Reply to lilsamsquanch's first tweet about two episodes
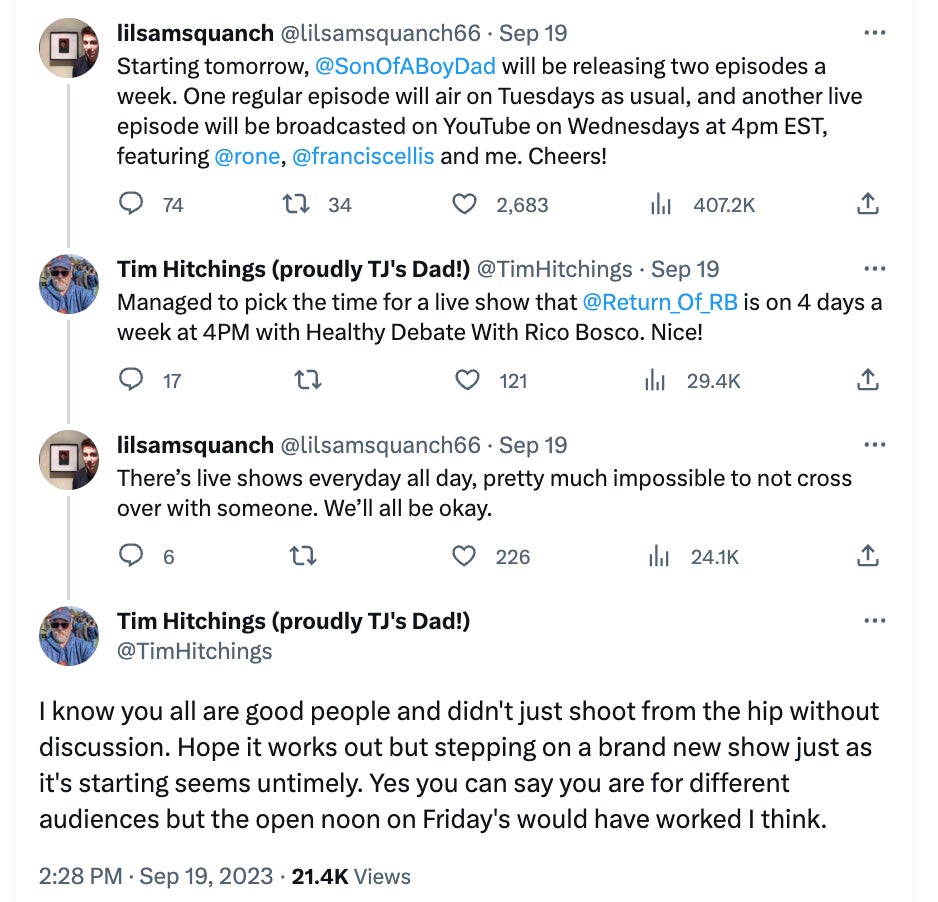This screenshot has height=902, width=938. [x=131, y=205]
